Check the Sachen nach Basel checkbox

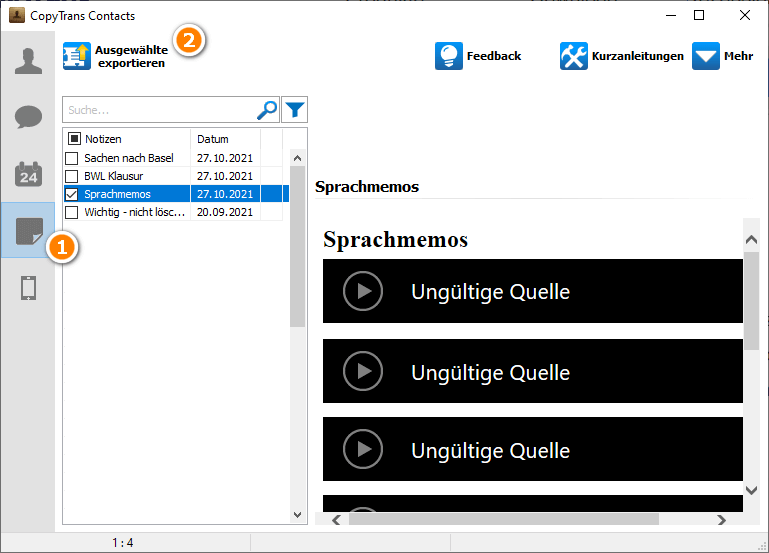(72, 158)
